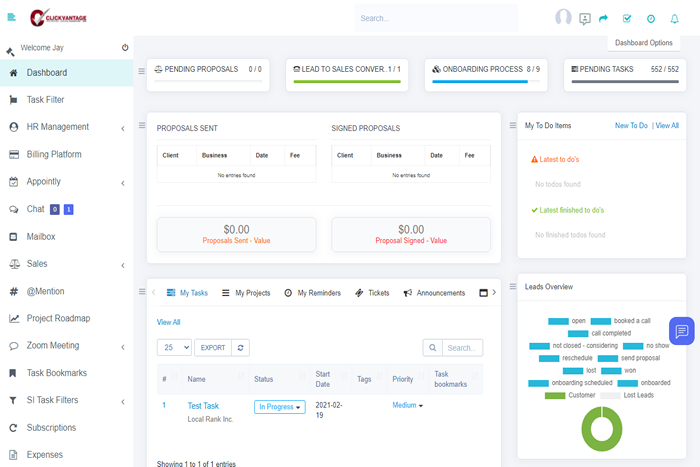
Task: Click View All in My To Do Items
Action: [667, 126]
